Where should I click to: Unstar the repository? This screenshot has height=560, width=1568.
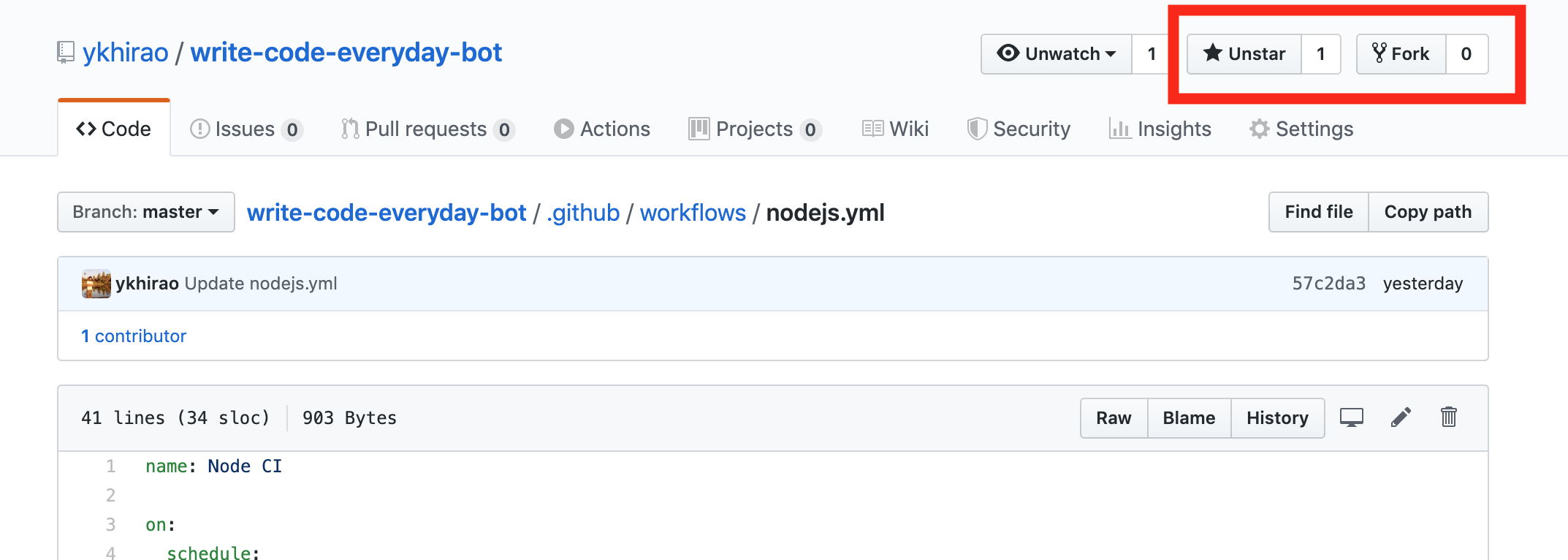(1244, 53)
